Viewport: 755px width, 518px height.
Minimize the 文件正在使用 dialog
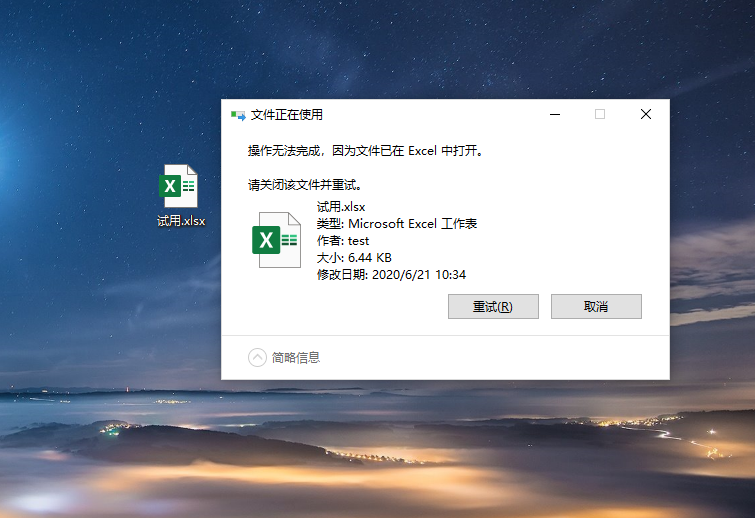[555, 114]
